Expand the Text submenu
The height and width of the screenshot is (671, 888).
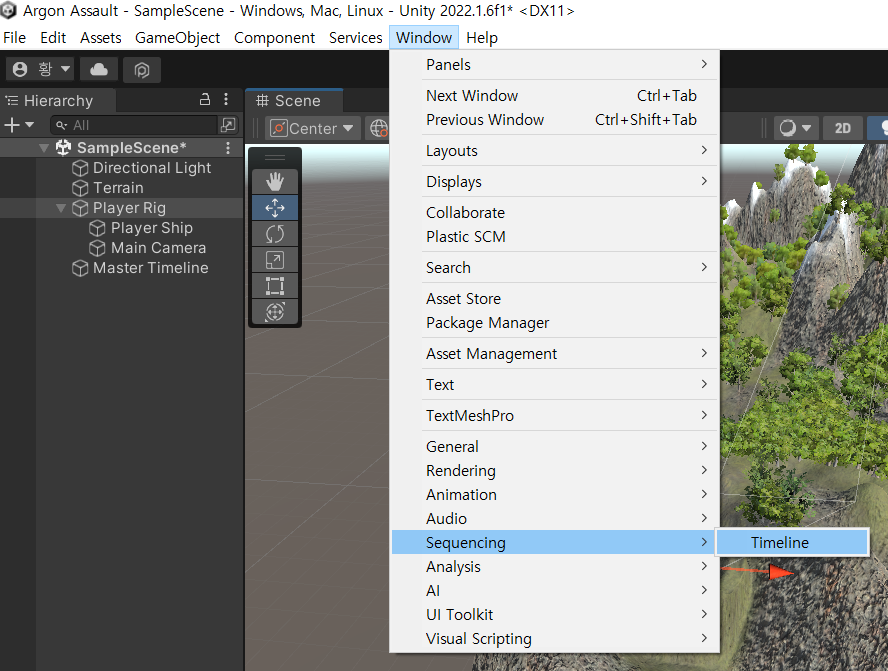(554, 385)
